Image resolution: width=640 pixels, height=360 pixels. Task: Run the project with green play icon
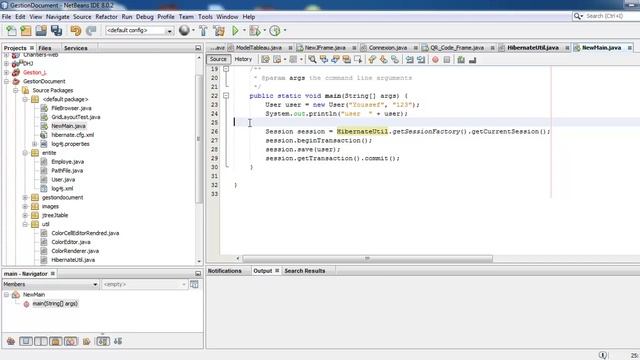(235, 31)
